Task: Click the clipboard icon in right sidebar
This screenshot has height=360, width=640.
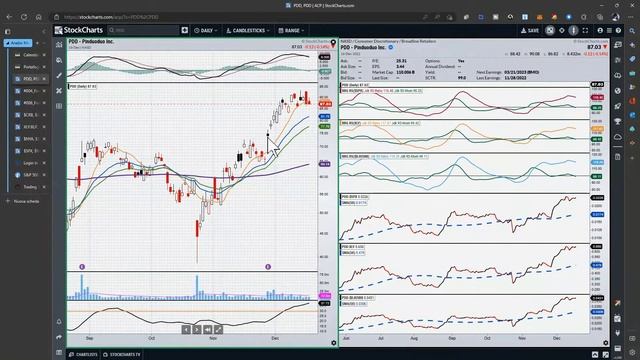Action: [x=618, y=157]
